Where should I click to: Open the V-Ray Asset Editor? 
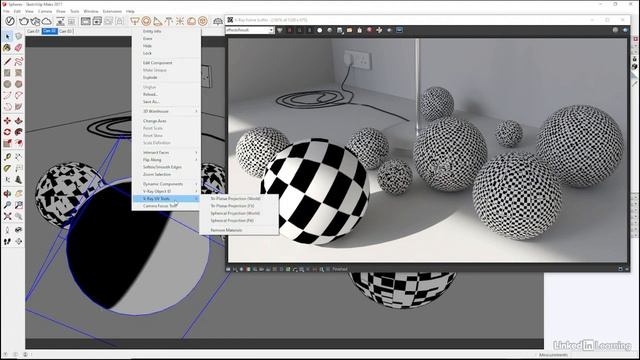point(10,21)
